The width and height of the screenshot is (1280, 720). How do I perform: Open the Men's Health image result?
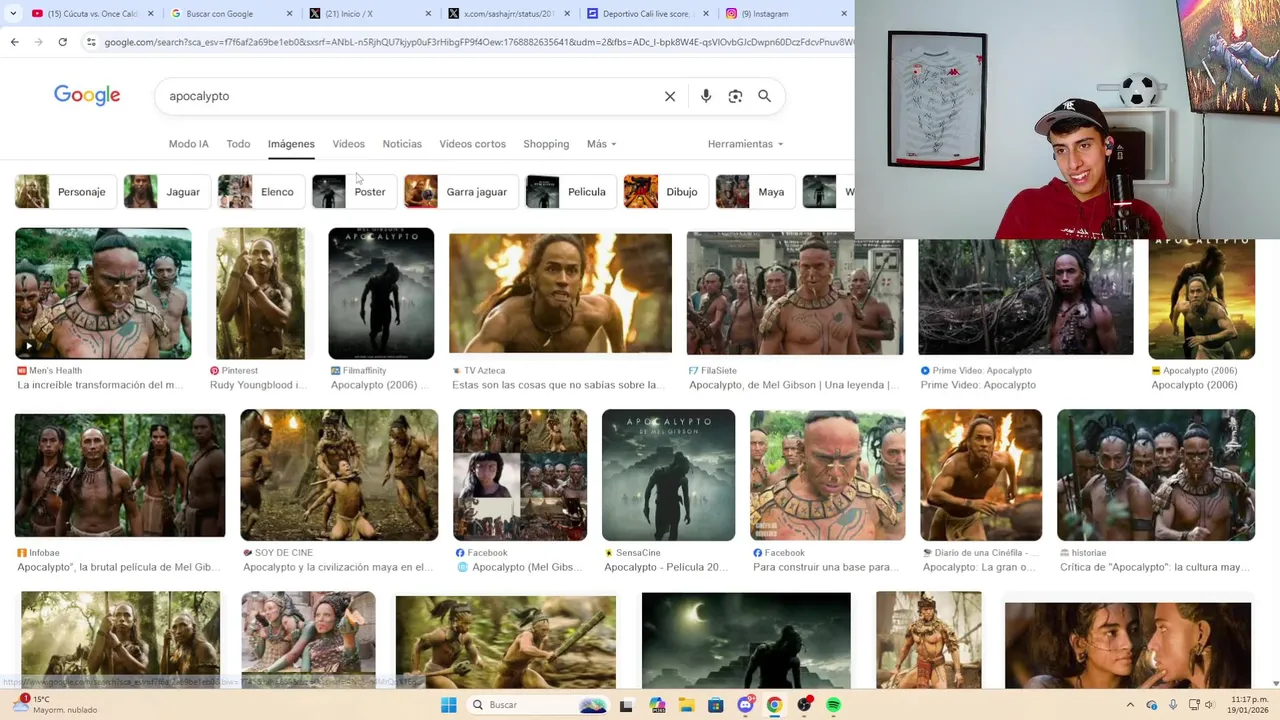(x=103, y=293)
